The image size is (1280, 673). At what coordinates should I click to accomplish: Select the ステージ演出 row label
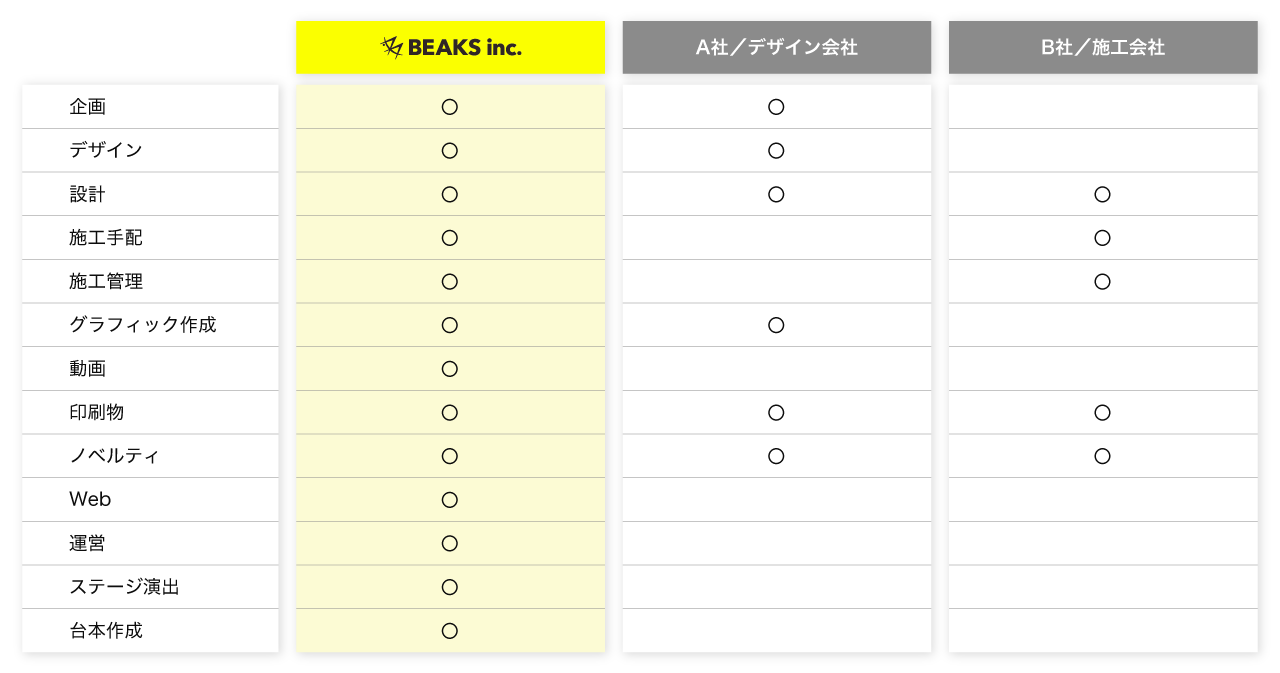[x=124, y=587]
